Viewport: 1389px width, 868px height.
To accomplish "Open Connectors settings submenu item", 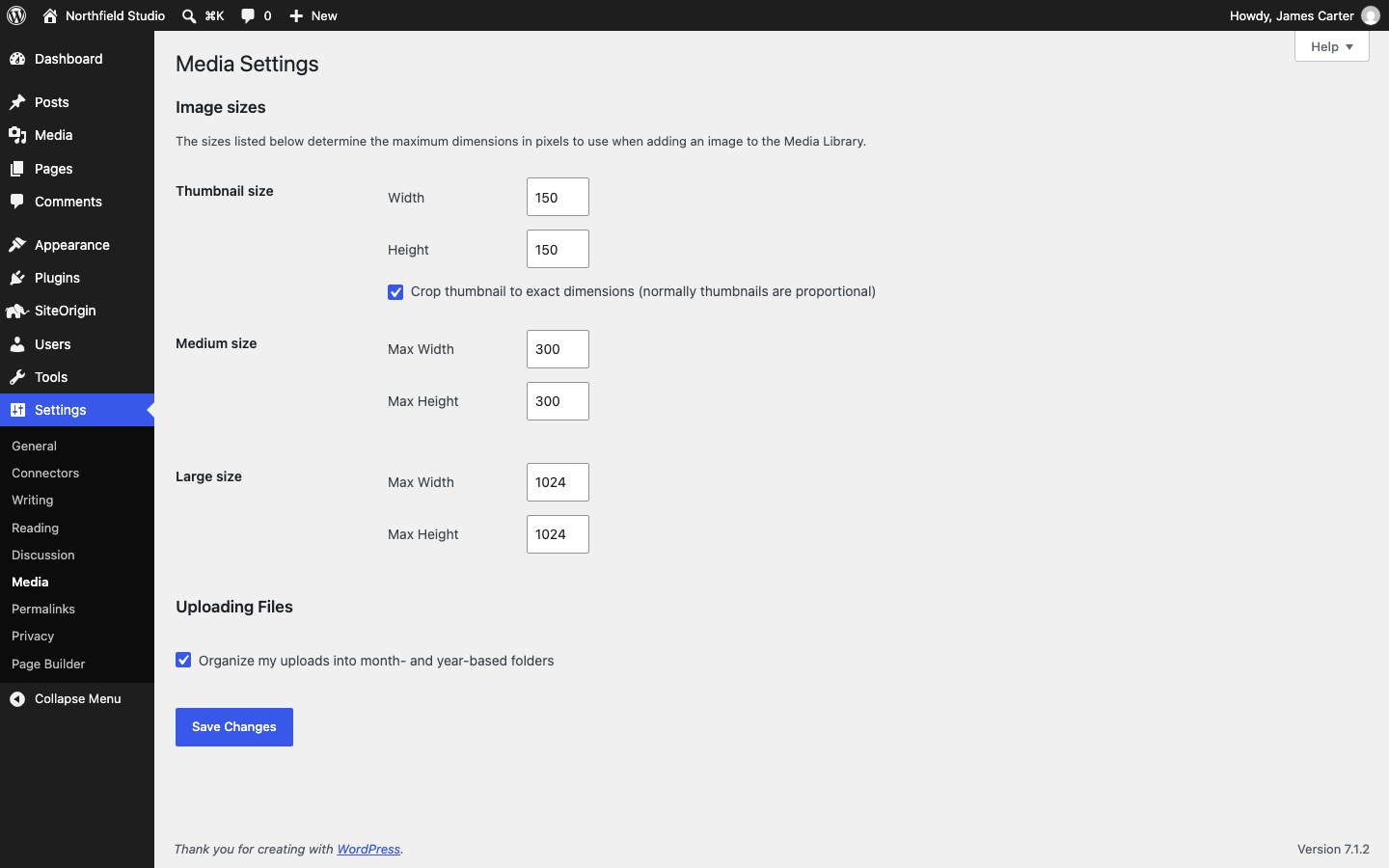I will tap(45, 474).
